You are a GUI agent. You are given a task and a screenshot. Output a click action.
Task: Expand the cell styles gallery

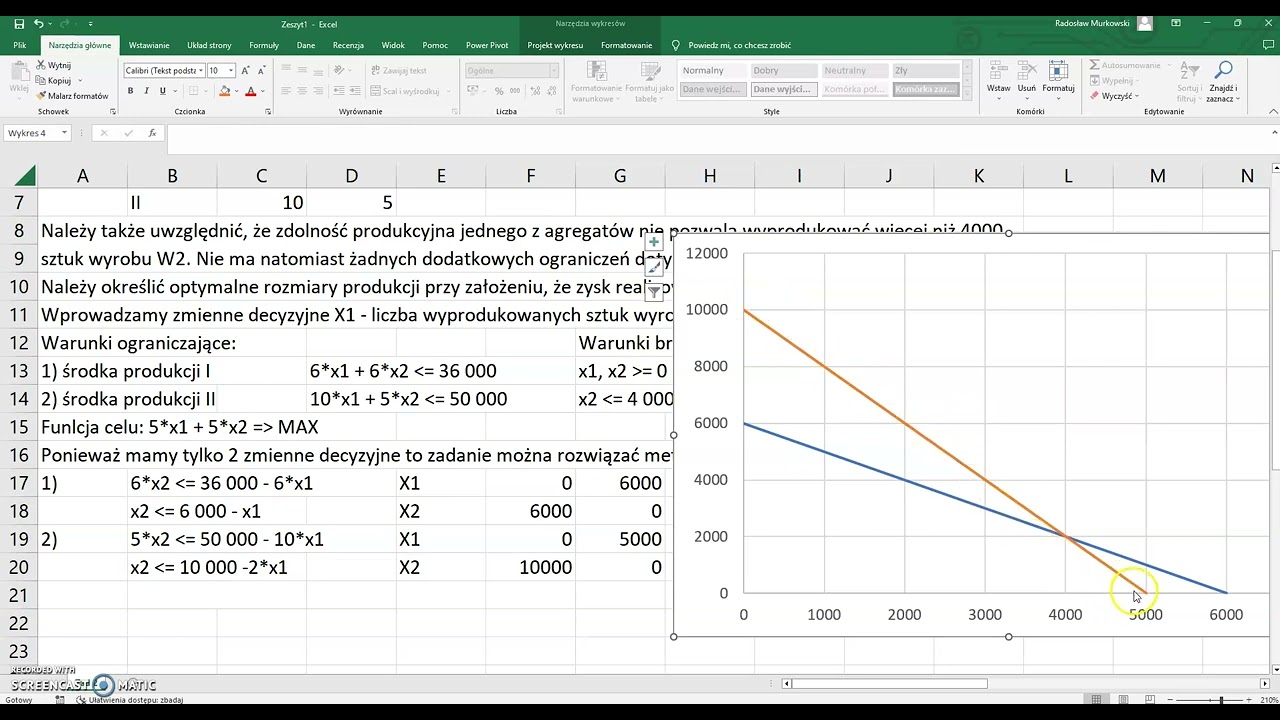[967, 91]
